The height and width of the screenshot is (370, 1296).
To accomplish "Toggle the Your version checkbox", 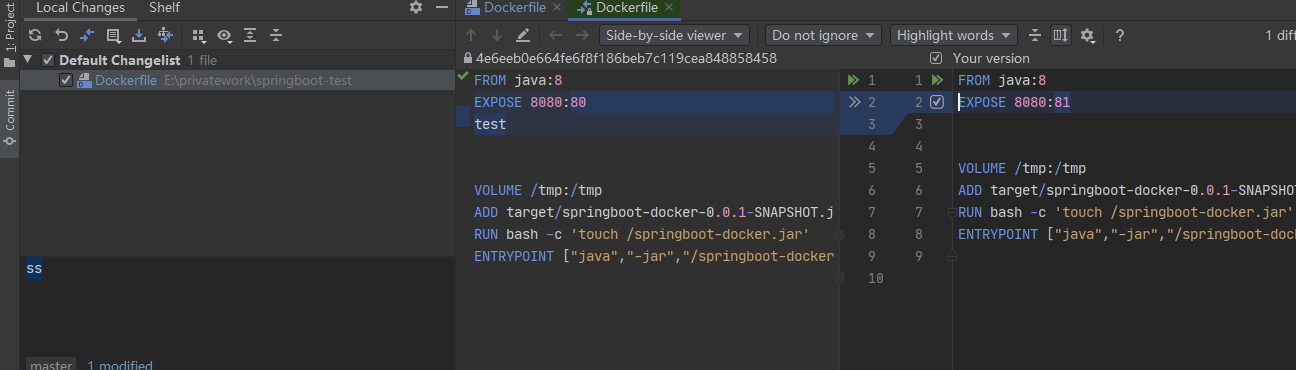I will tap(936, 58).
